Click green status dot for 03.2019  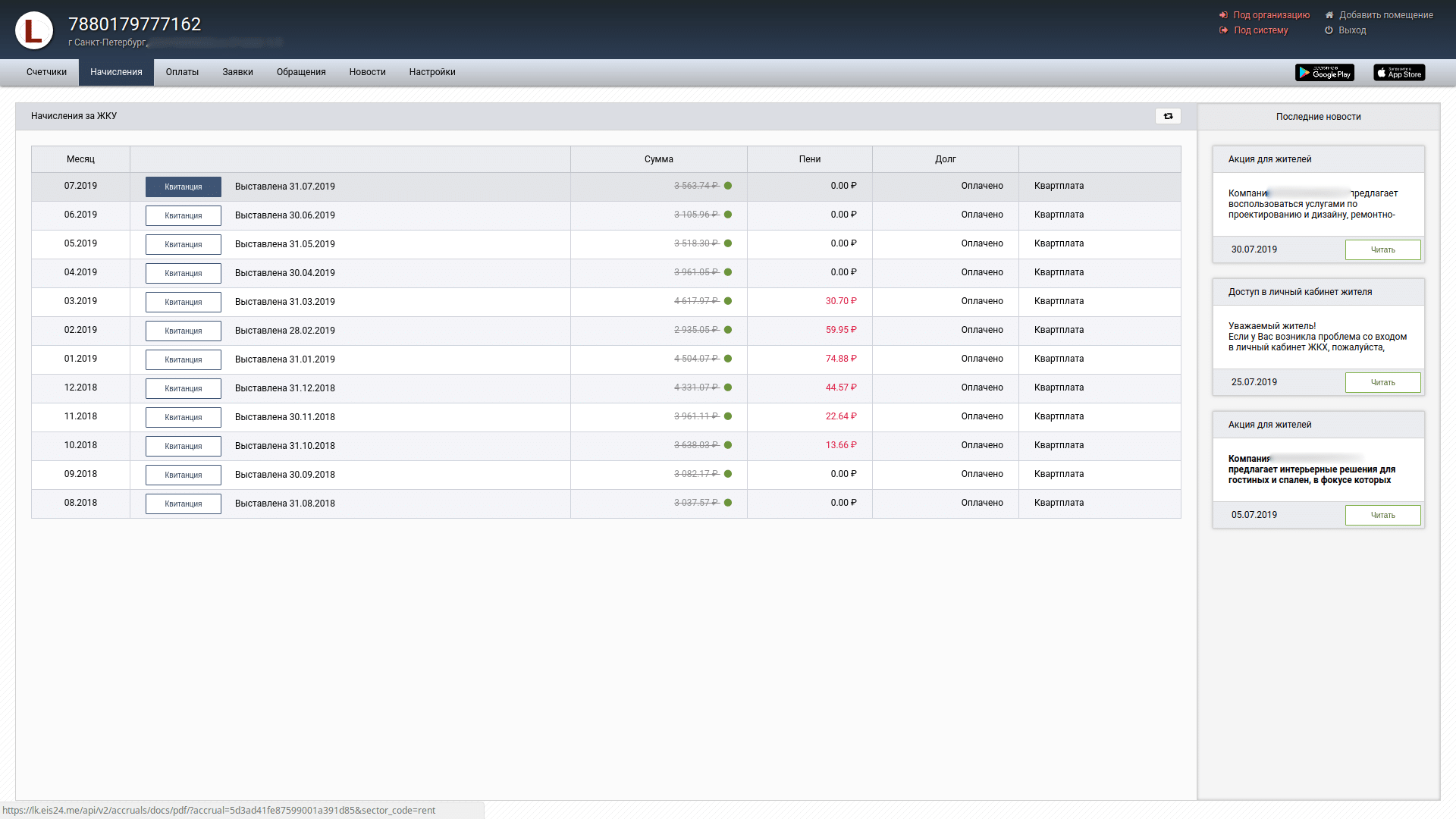click(x=728, y=301)
